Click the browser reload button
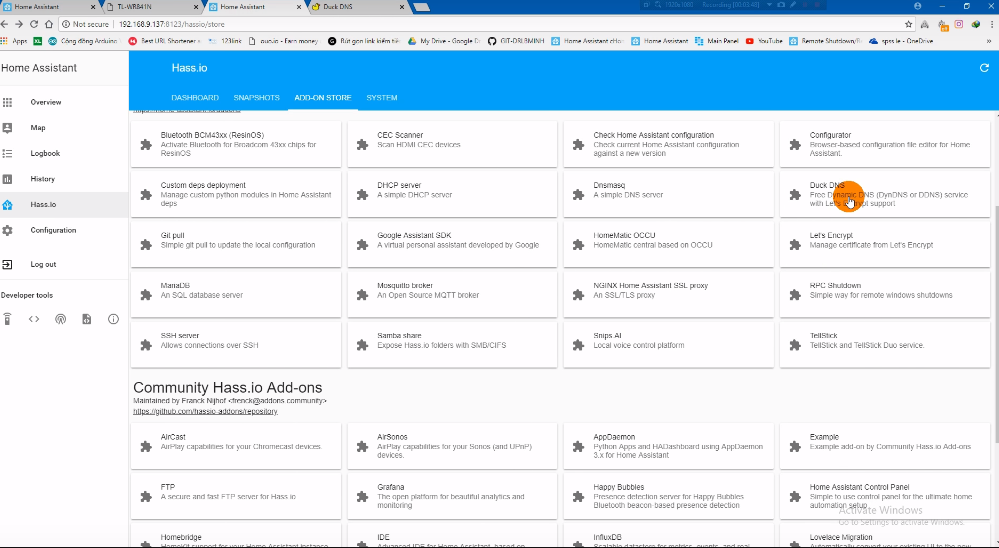Viewport: 999px width, 548px height. point(34,24)
